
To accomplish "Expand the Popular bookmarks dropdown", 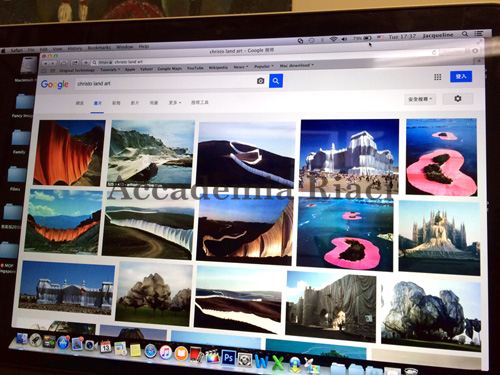I will (x=264, y=66).
